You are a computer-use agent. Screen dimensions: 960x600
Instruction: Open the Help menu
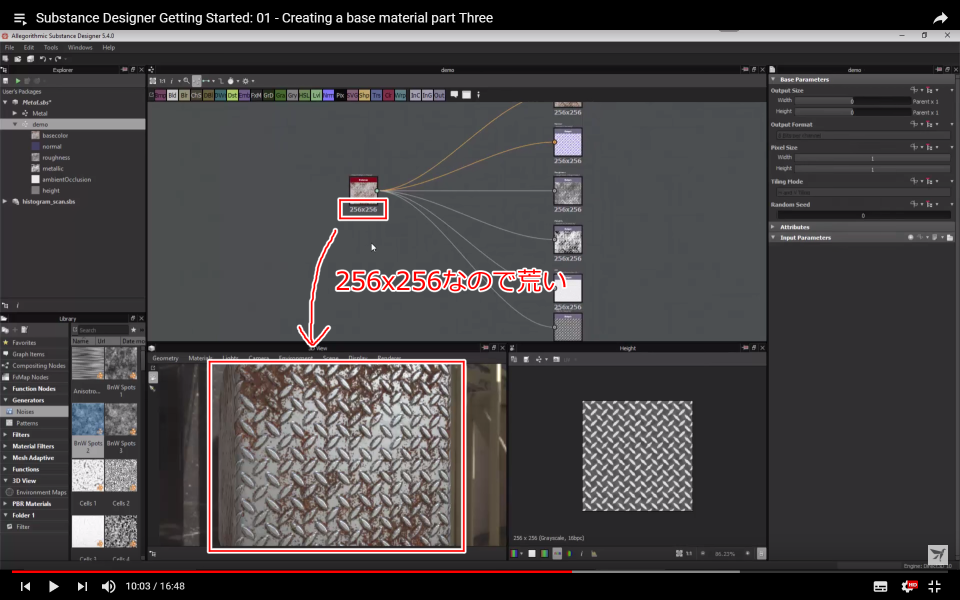point(108,47)
